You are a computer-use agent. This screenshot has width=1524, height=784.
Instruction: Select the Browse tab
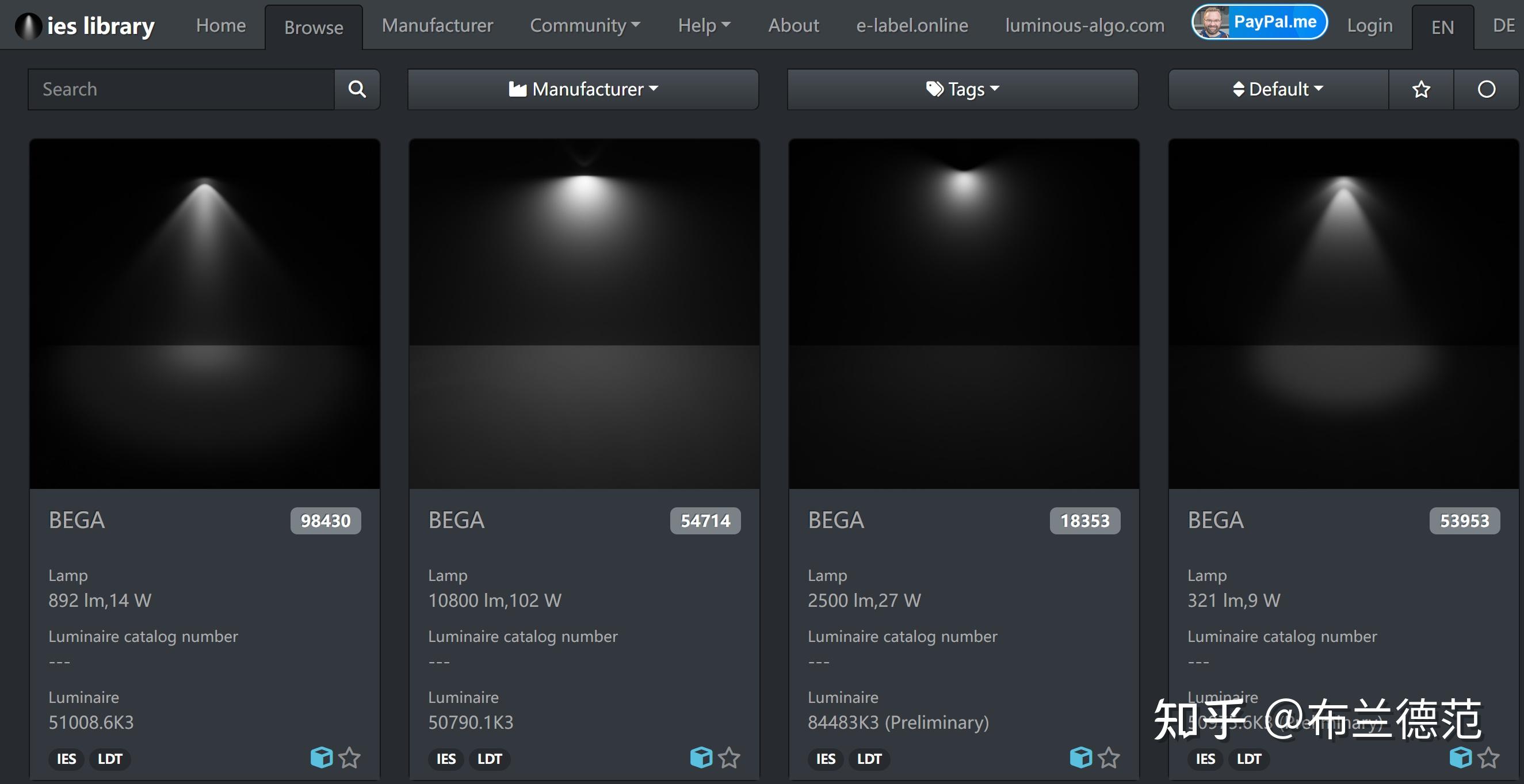coord(314,27)
